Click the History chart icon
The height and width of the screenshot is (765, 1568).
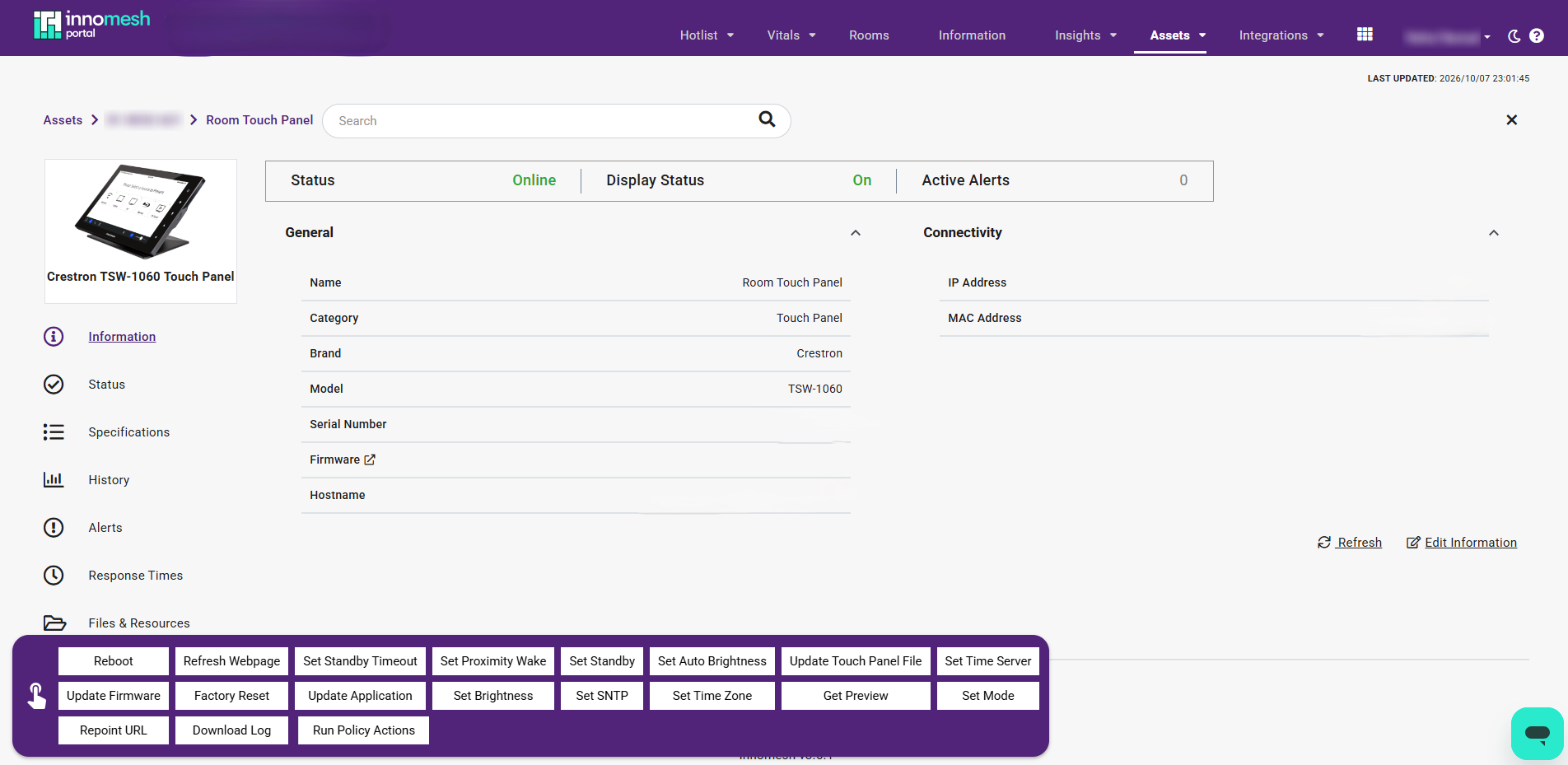(x=54, y=479)
